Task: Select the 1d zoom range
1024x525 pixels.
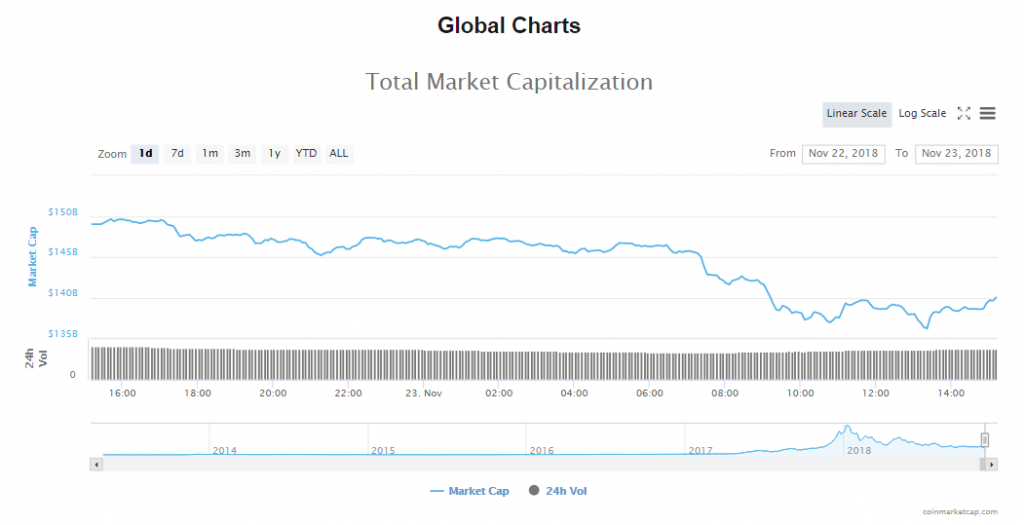Action: coord(146,154)
